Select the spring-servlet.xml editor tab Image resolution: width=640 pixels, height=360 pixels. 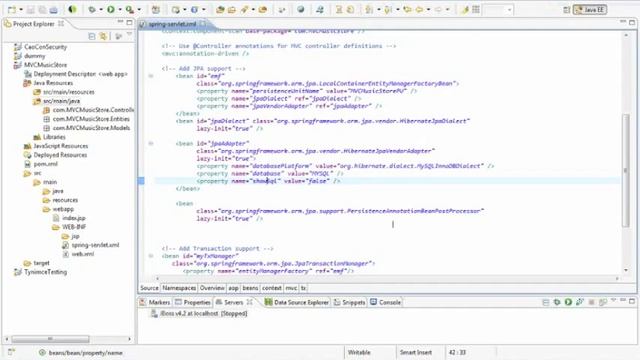tap(173, 24)
